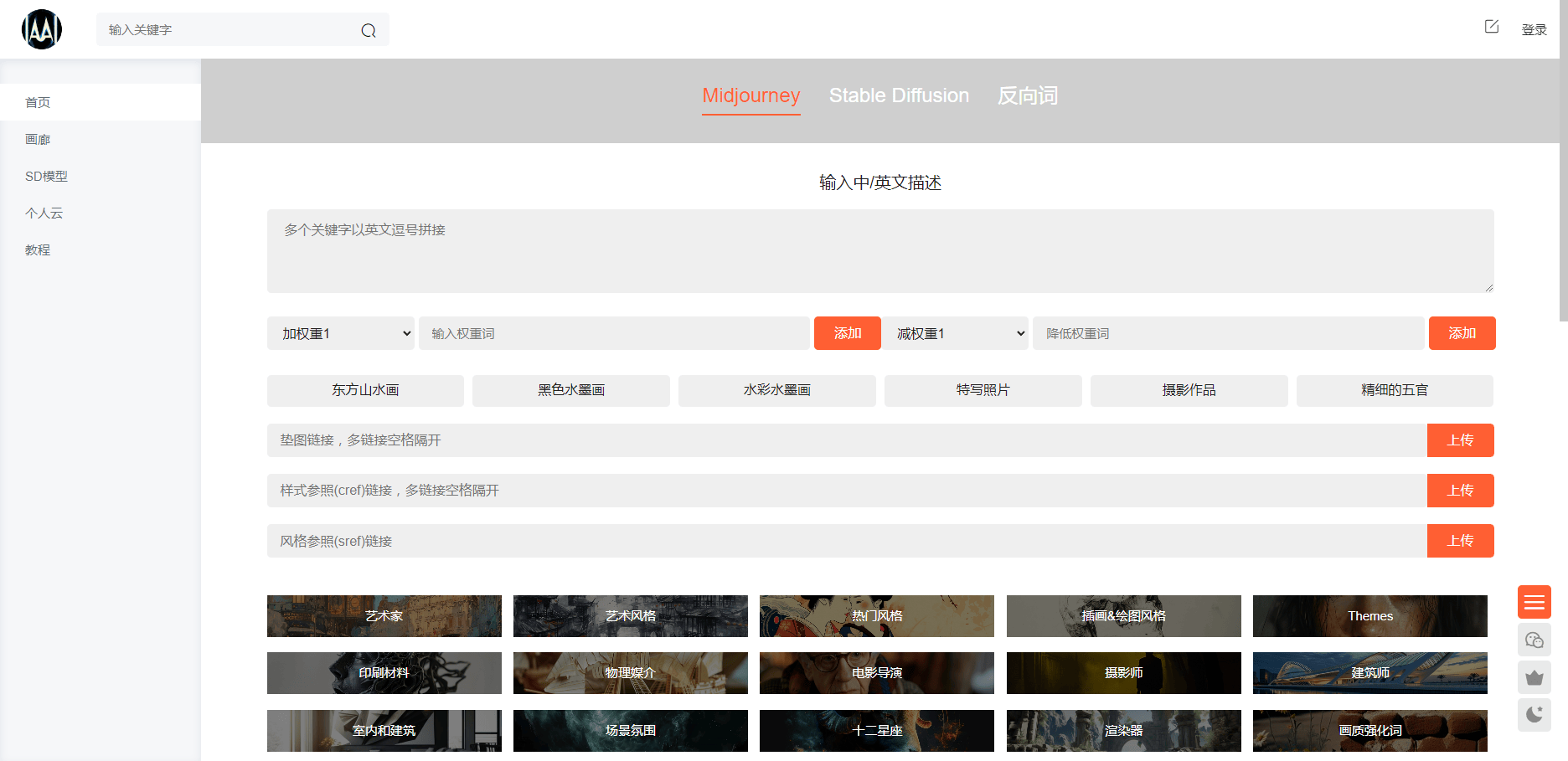Screen dimensions: 1568x761
Task: Click the search magnifier icon
Action: tap(369, 31)
